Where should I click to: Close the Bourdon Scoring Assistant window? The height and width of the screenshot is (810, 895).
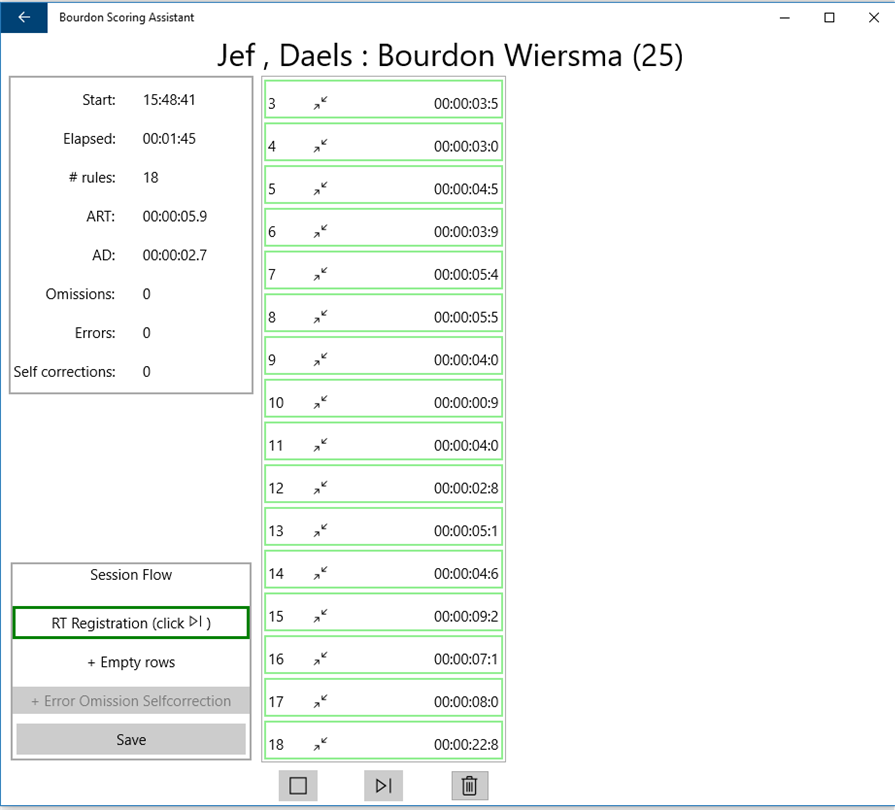pos(873,18)
